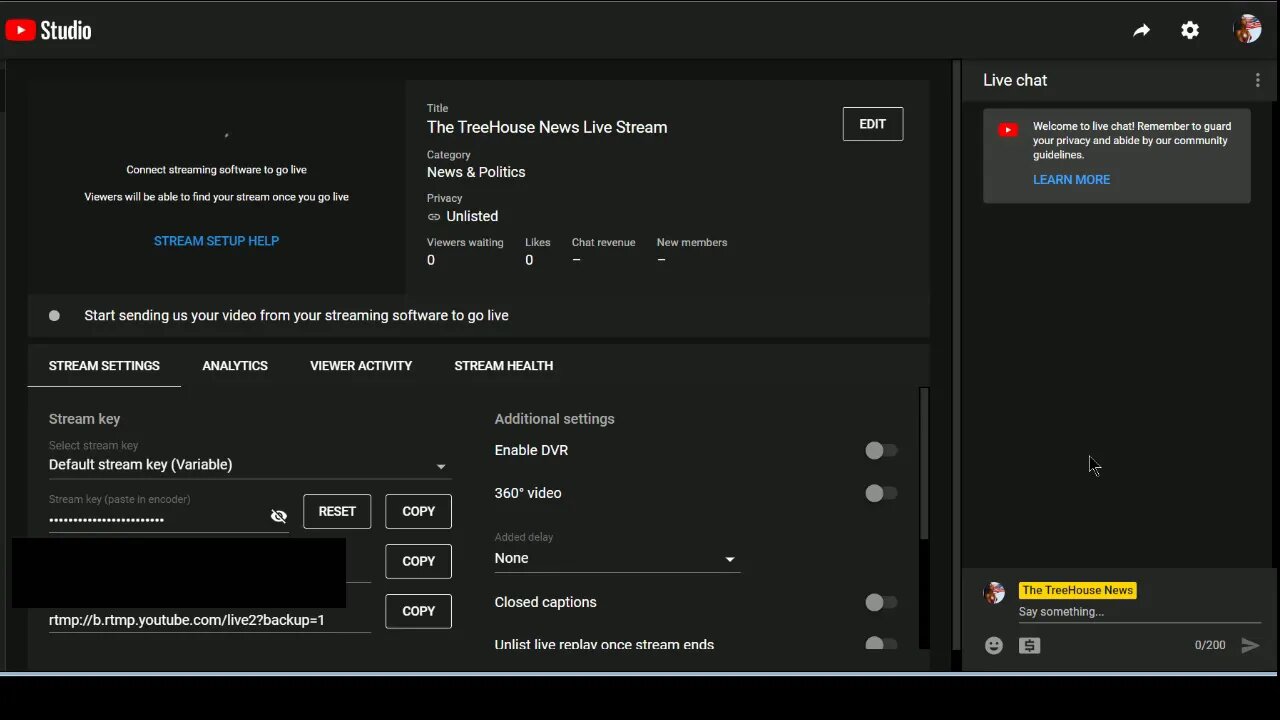Click the New members label
This screenshot has height=720, width=1280.
click(x=692, y=242)
